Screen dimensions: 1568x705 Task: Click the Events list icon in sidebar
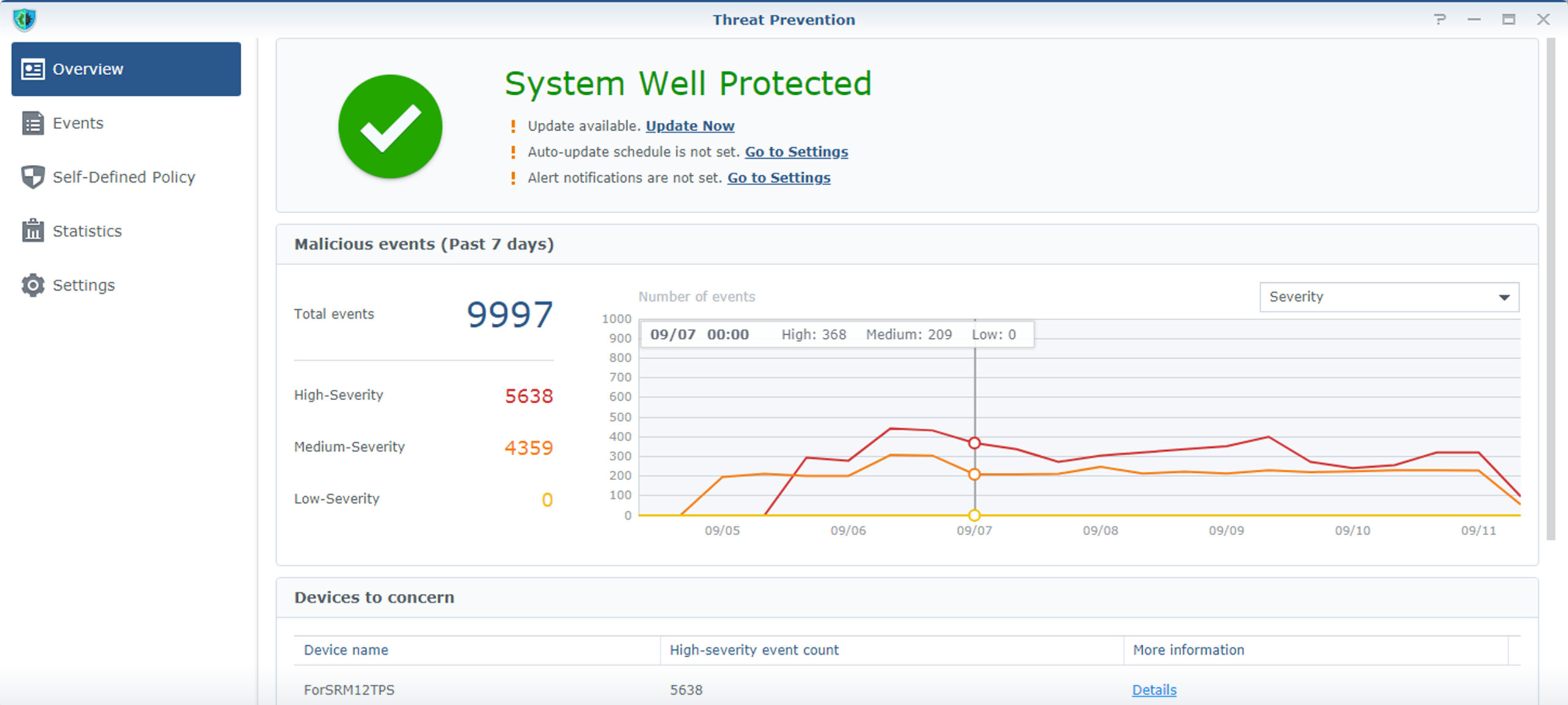click(34, 123)
